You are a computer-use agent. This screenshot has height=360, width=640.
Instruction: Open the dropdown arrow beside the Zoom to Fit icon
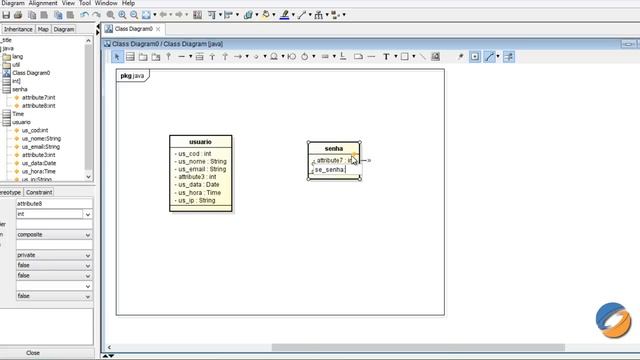click(x=155, y=15)
